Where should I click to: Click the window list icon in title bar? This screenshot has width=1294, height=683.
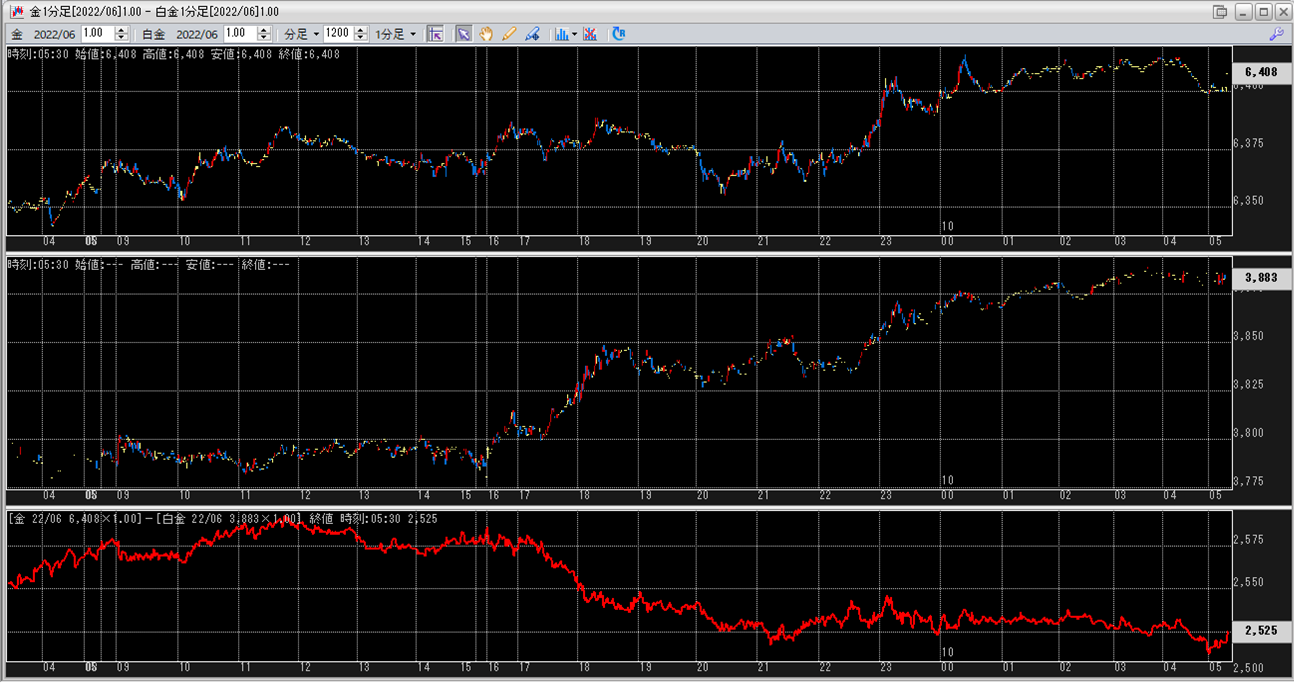(x=1219, y=11)
